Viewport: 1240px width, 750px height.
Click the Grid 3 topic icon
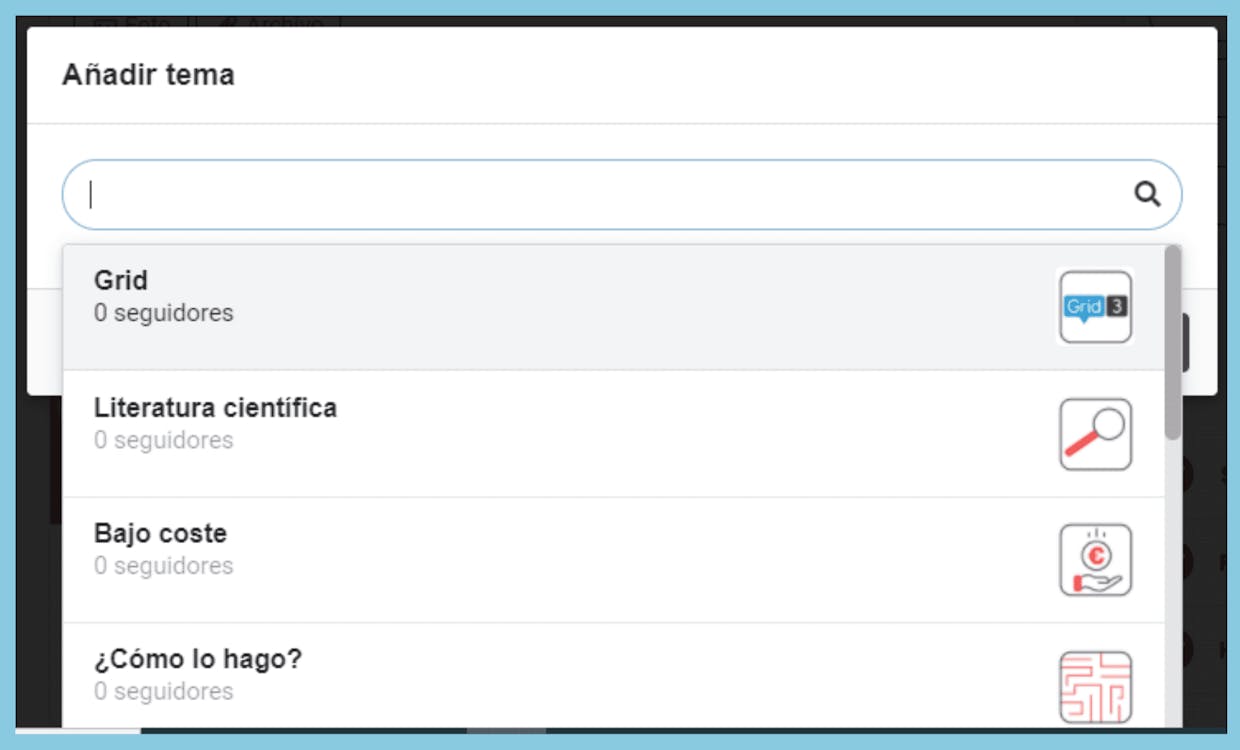(x=1095, y=307)
